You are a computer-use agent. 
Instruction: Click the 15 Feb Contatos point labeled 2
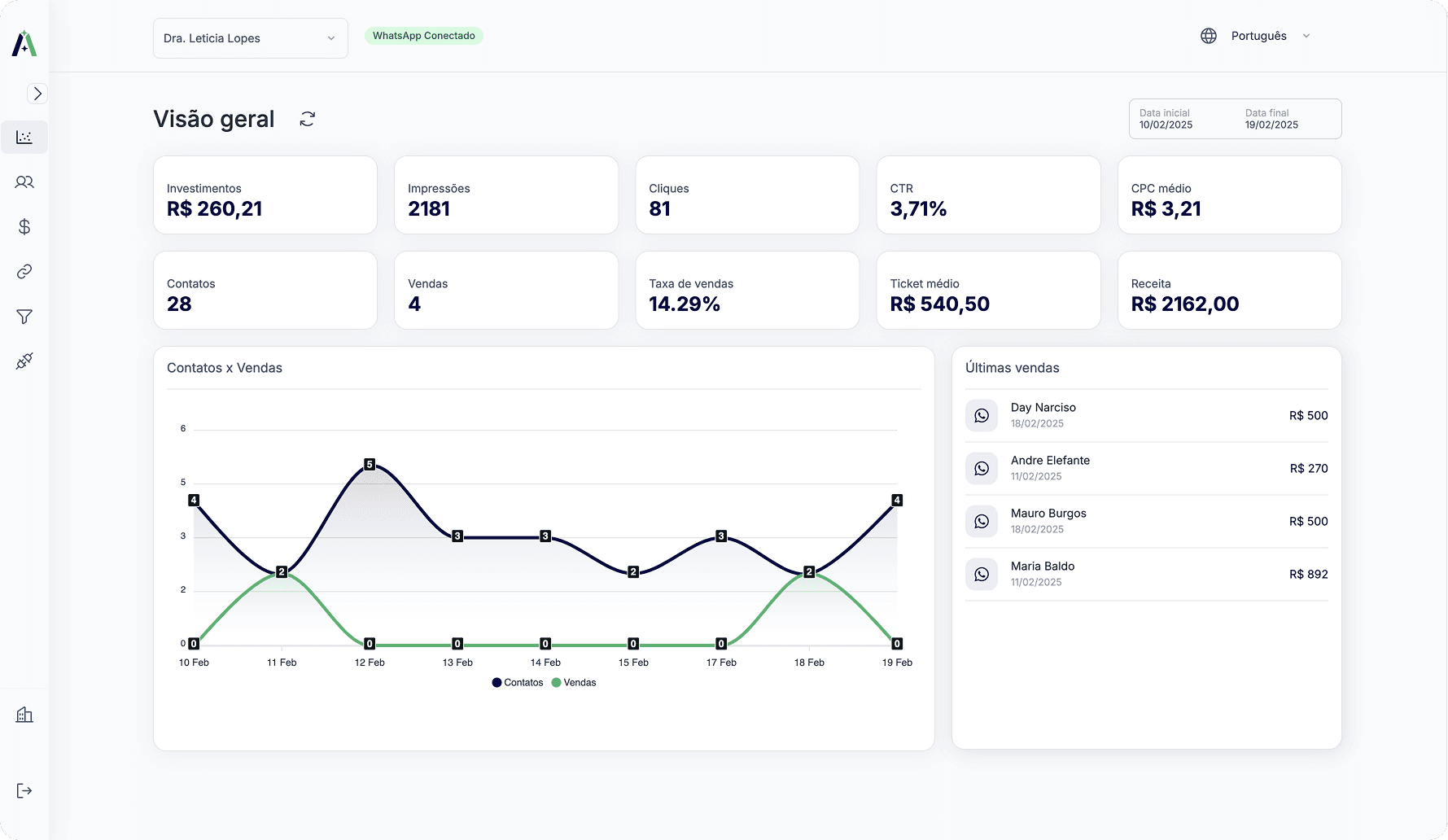(633, 572)
